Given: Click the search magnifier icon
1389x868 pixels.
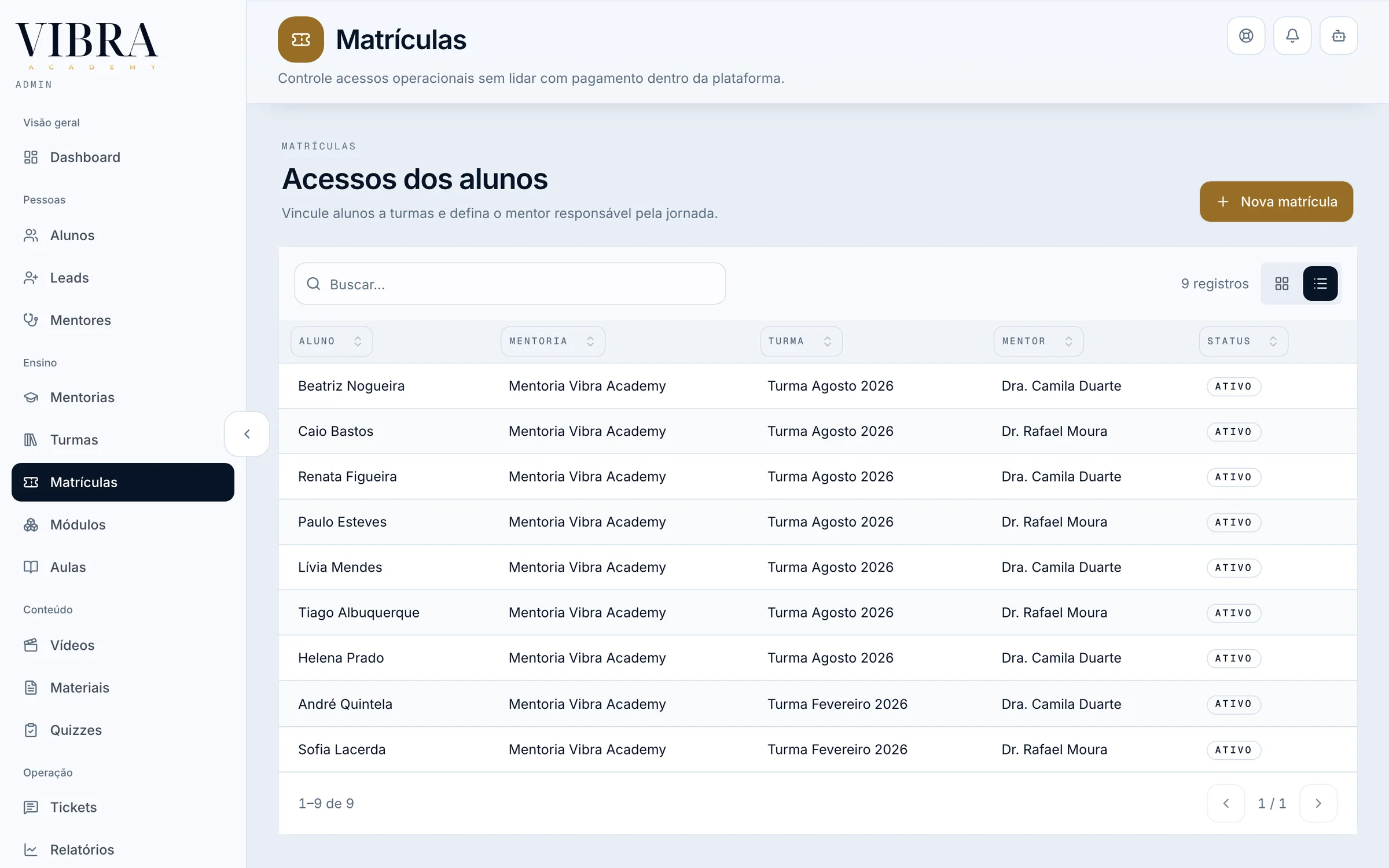Looking at the screenshot, I should 314,284.
